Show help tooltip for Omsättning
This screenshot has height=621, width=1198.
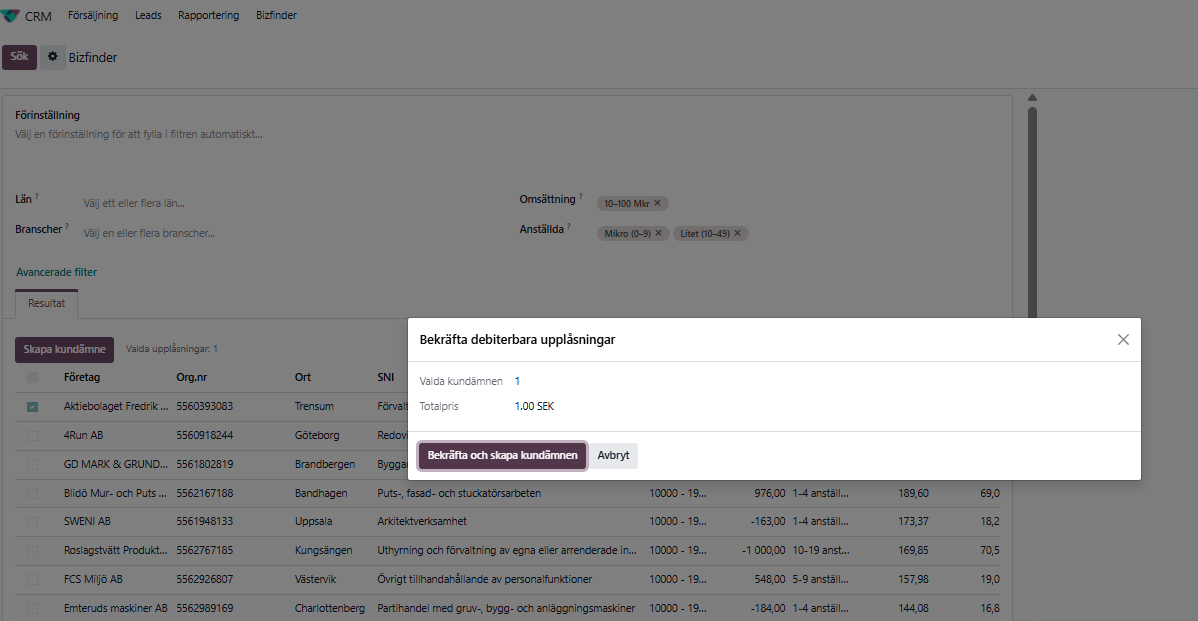(x=581, y=196)
